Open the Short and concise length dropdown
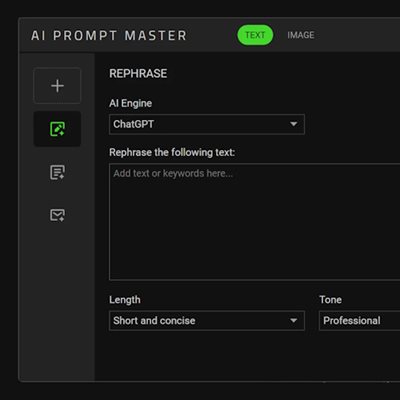Screen dimensions: 400x400 pyautogui.click(x=207, y=321)
